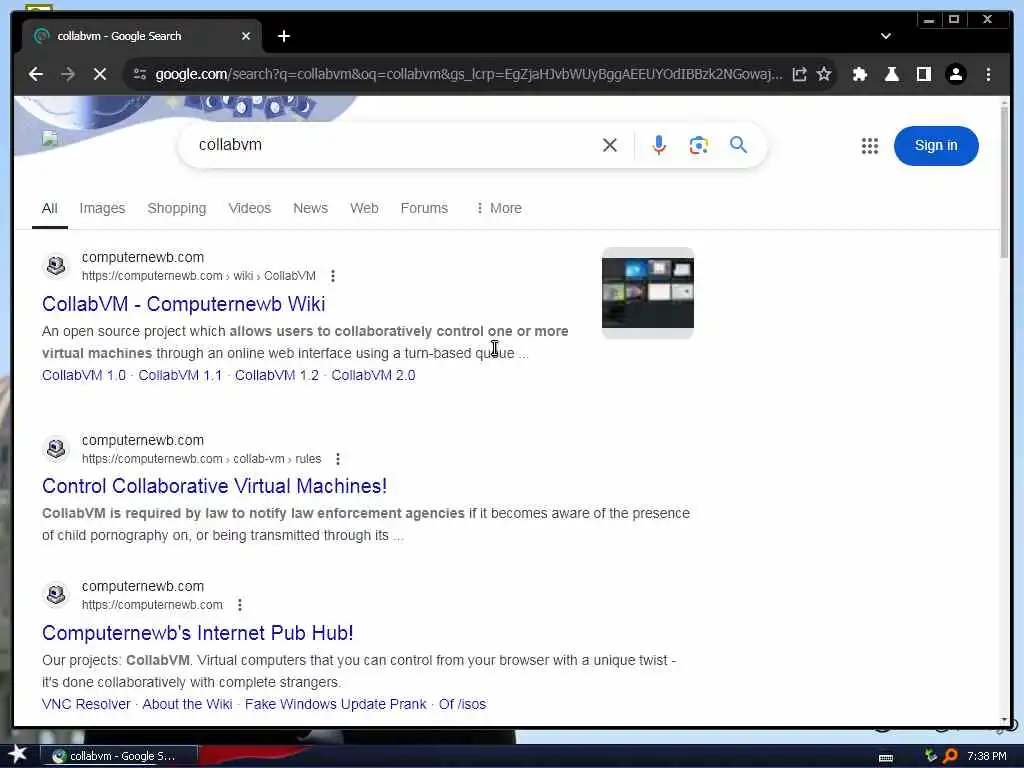Click the 7:38 PM taskbar clock
The height and width of the screenshot is (768, 1024).
click(x=986, y=756)
